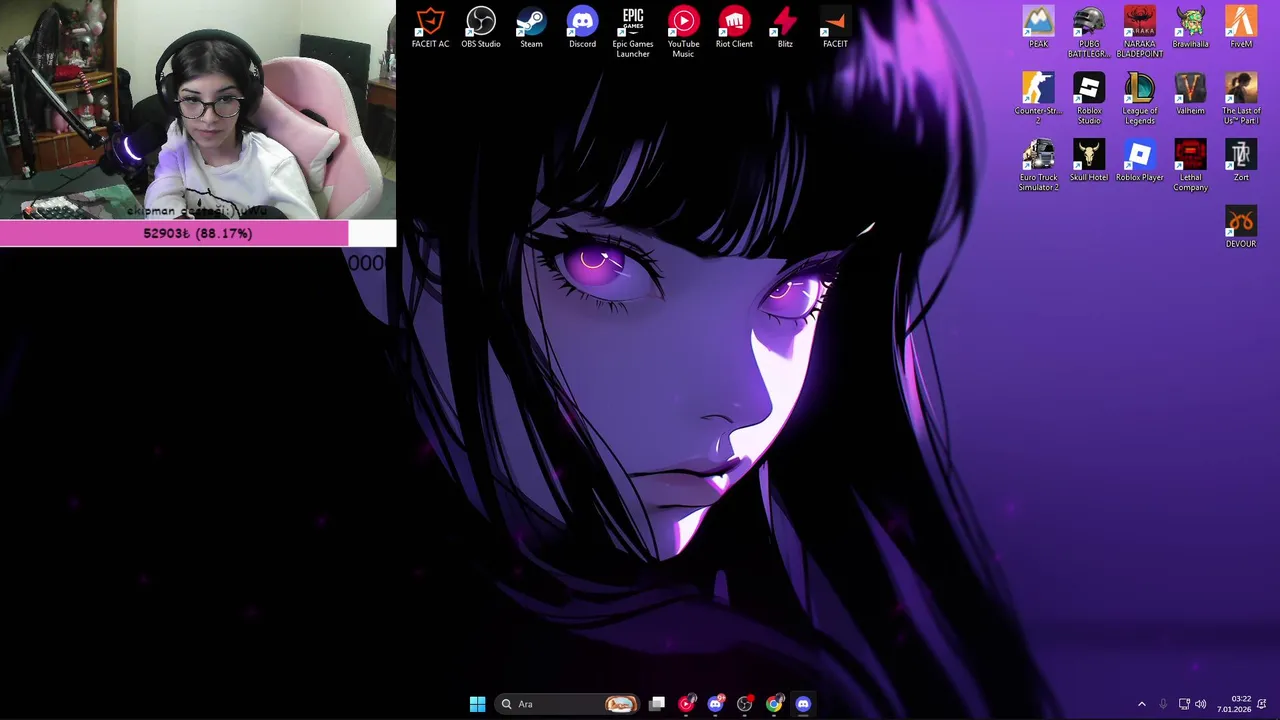Click the webcam overlay of the streamer
The width and height of the screenshot is (1280, 720).
[x=198, y=110]
